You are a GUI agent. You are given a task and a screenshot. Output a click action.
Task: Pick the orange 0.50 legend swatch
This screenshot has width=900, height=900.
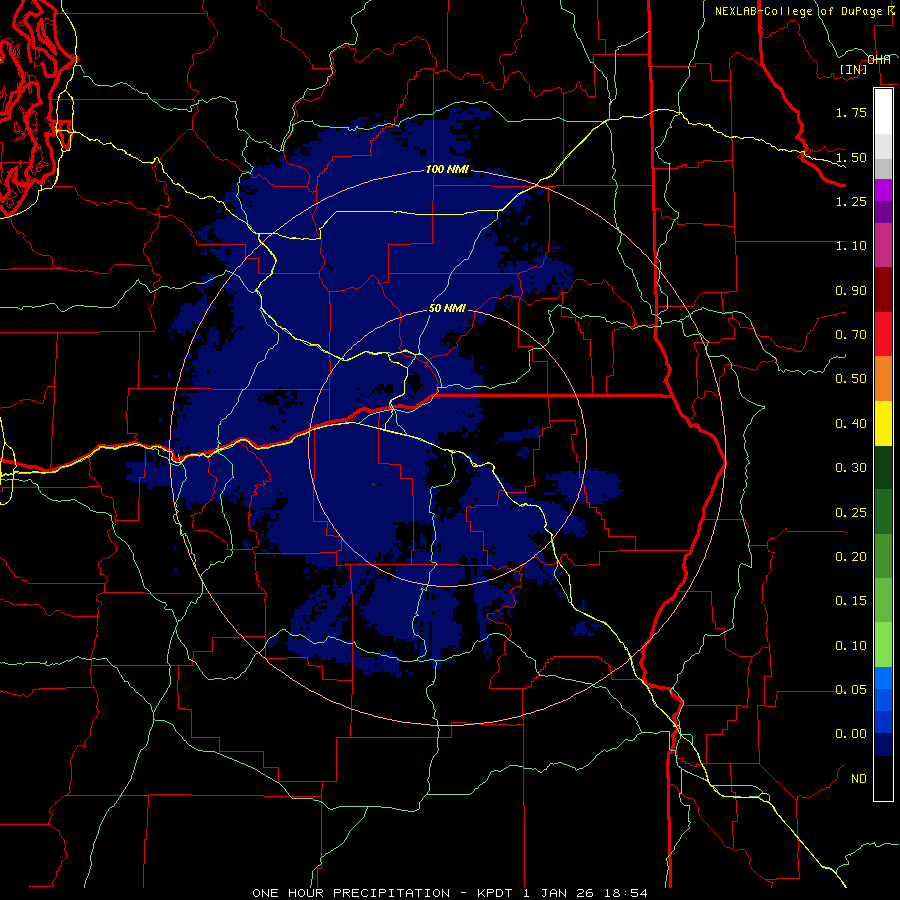(x=883, y=379)
